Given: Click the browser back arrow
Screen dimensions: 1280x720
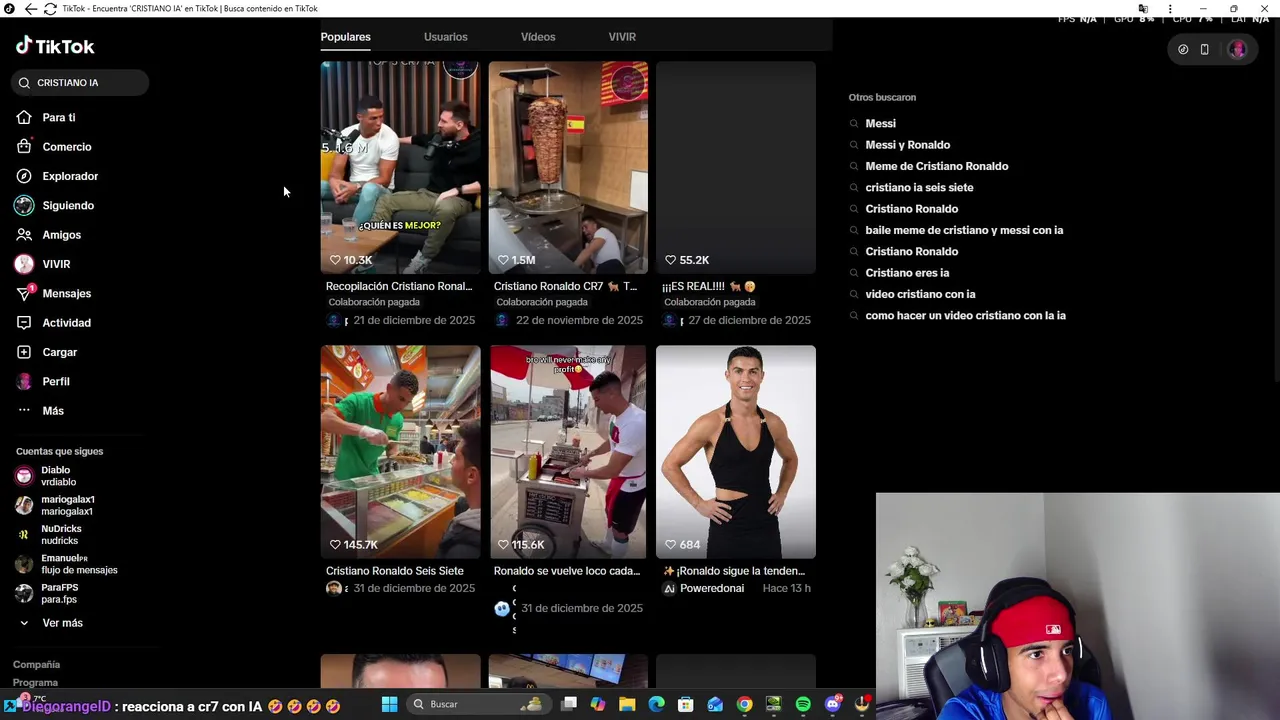Looking at the screenshot, I should (x=31, y=9).
